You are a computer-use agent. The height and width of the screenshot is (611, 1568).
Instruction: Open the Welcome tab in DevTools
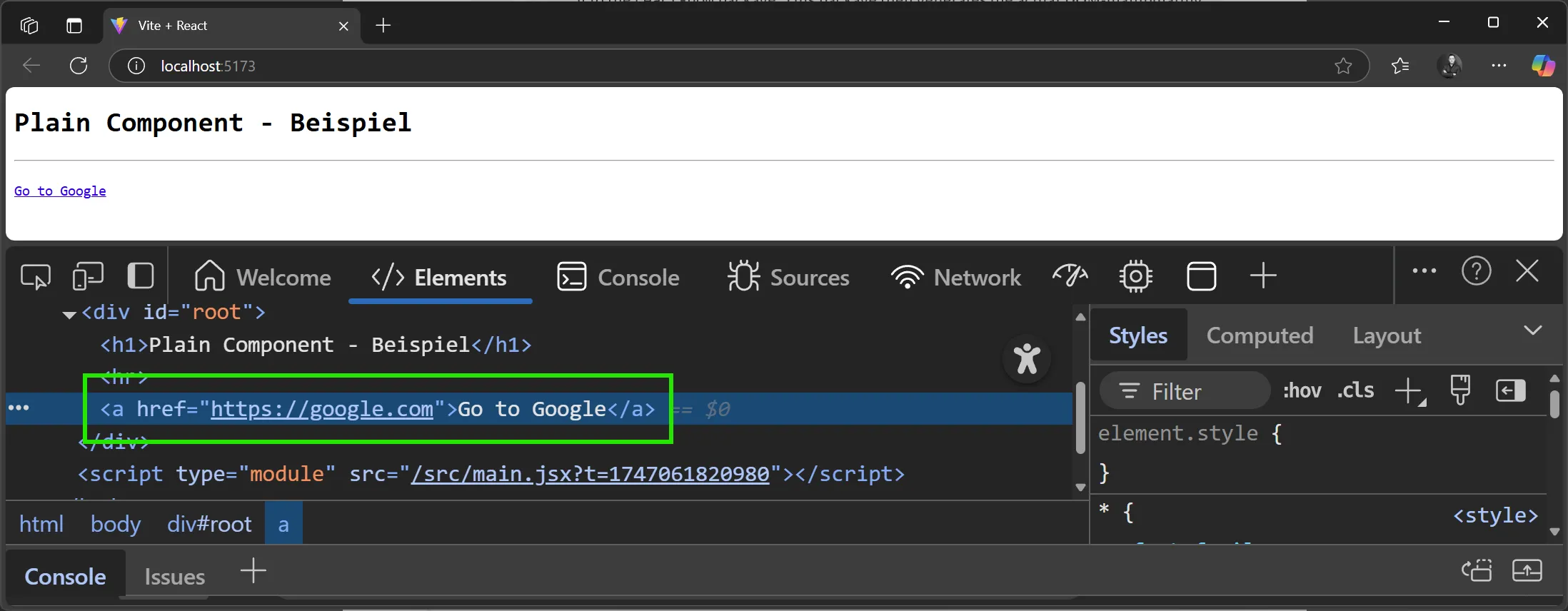pyautogui.click(x=263, y=277)
